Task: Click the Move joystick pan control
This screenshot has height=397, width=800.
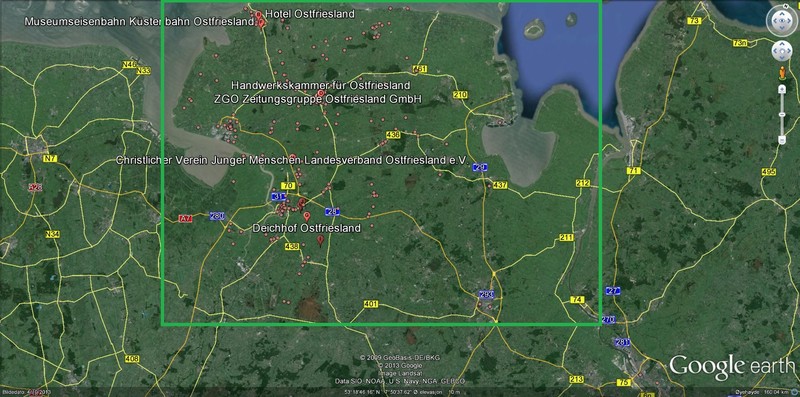Action: click(782, 51)
